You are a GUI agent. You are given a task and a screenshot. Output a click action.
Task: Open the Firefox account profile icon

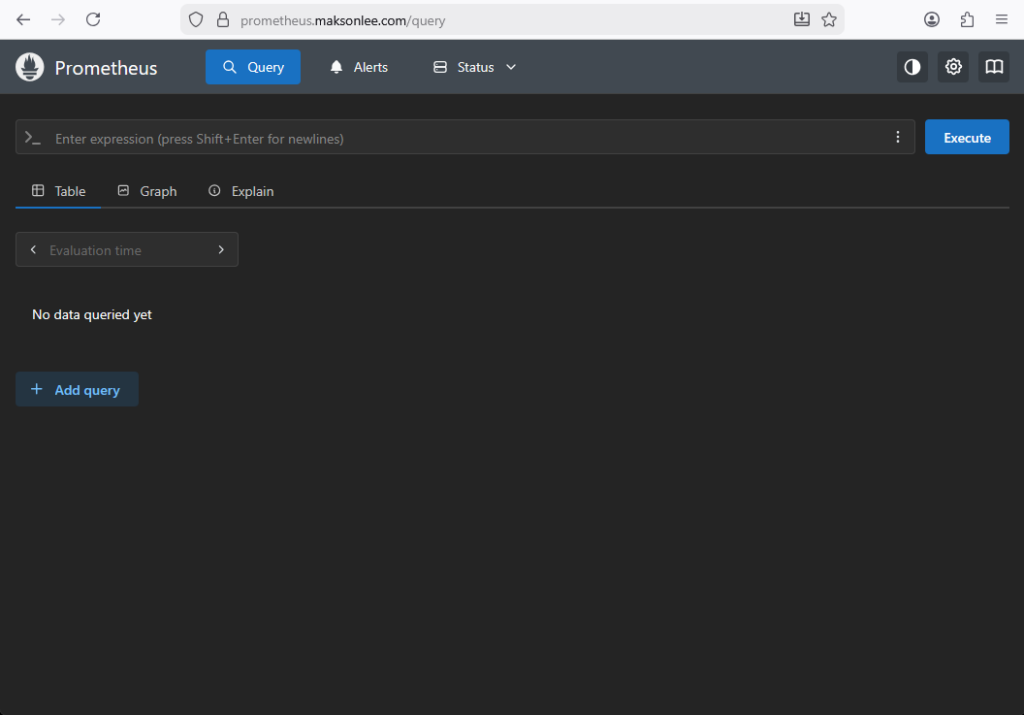click(932, 19)
